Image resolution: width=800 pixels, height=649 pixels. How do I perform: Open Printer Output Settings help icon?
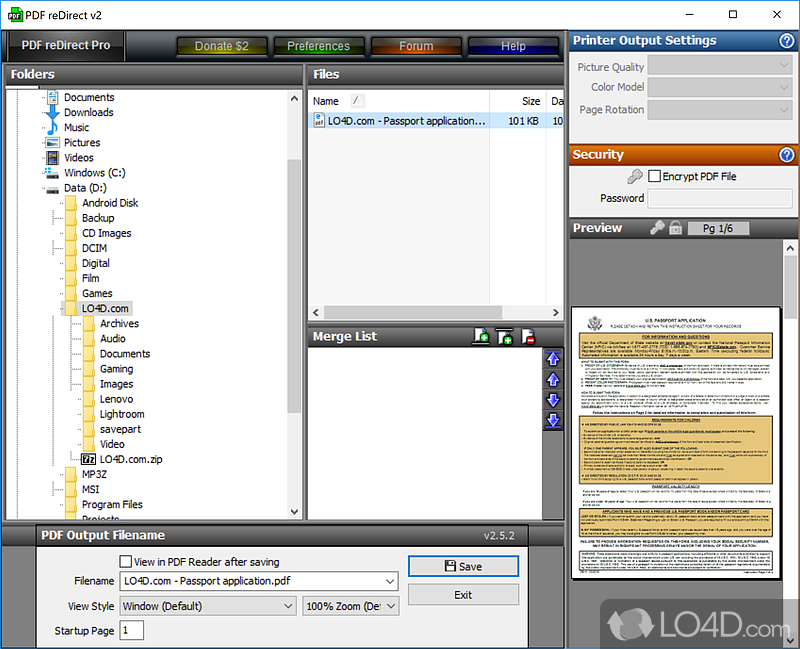[787, 40]
